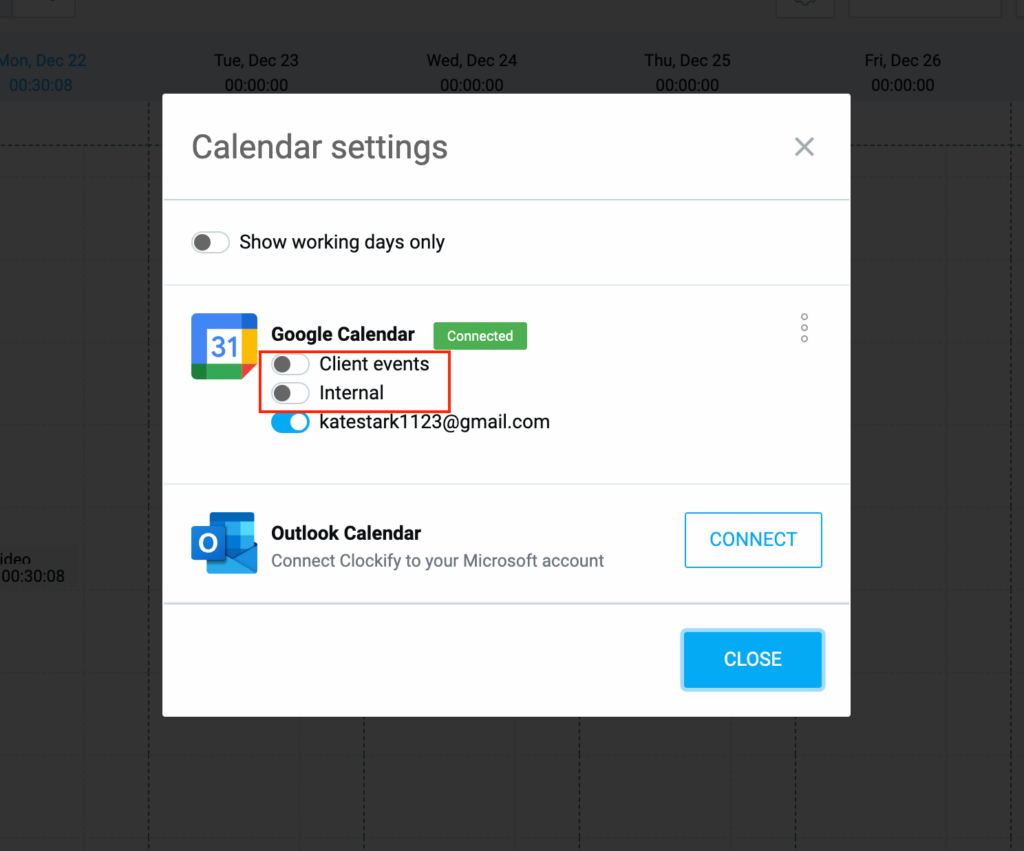The height and width of the screenshot is (851, 1024).
Task: Disable the katestark1123@gmail.com calendar toggle
Action: tap(290, 423)
